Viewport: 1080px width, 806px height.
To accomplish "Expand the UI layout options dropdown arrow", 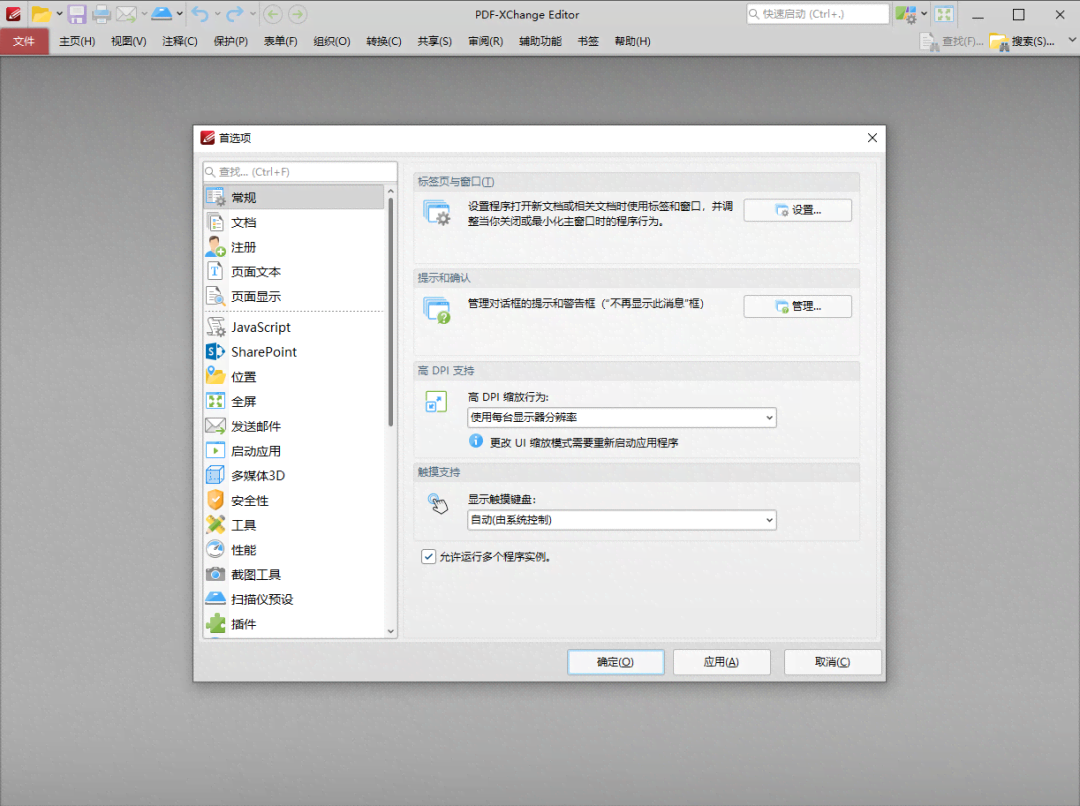I will pyautogui.click(x=924, y=14).
